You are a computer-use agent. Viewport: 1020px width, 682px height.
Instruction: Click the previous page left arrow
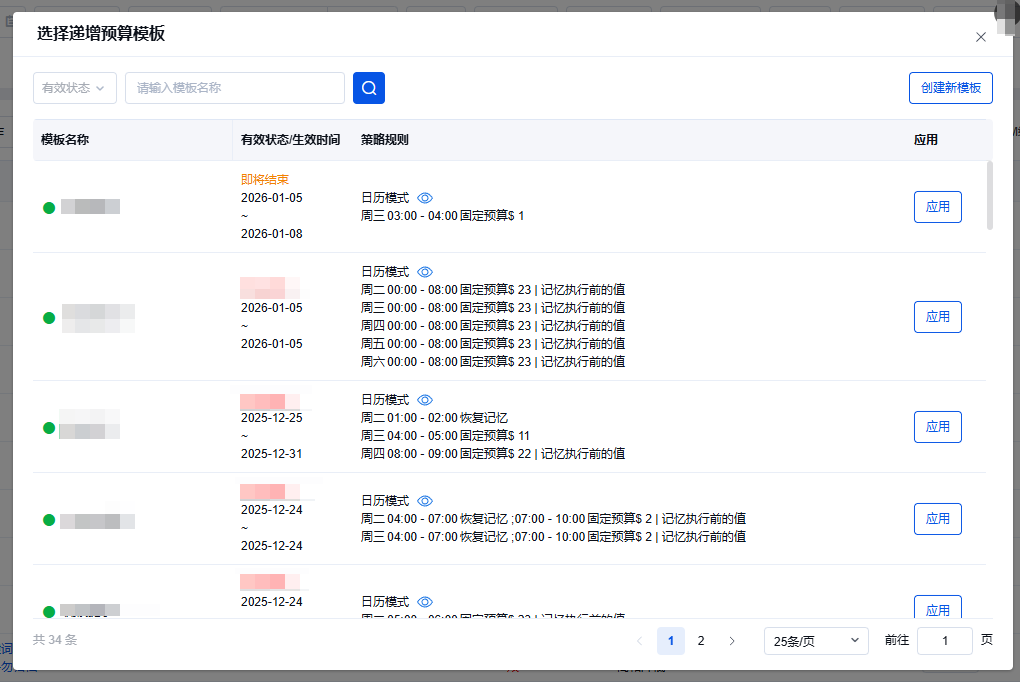click(640, 641)
